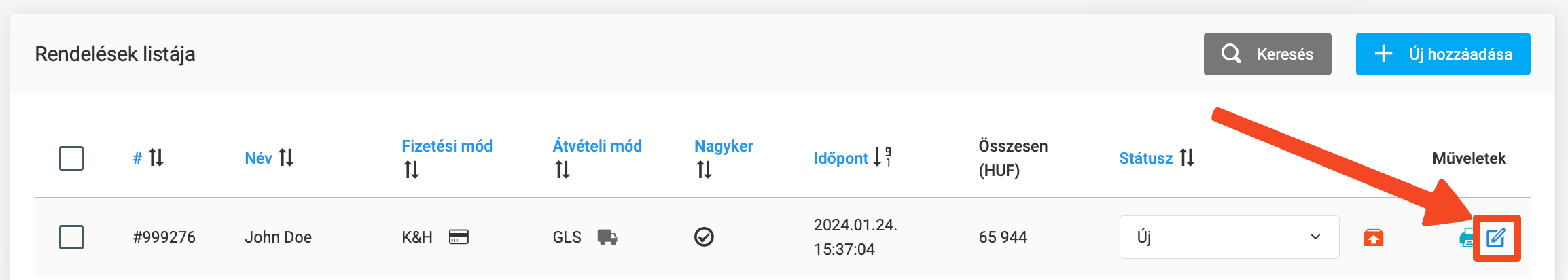Click the sort arrows next to Státusz
Screen dimensions: 1568x280
click(x=1187, y=158)
